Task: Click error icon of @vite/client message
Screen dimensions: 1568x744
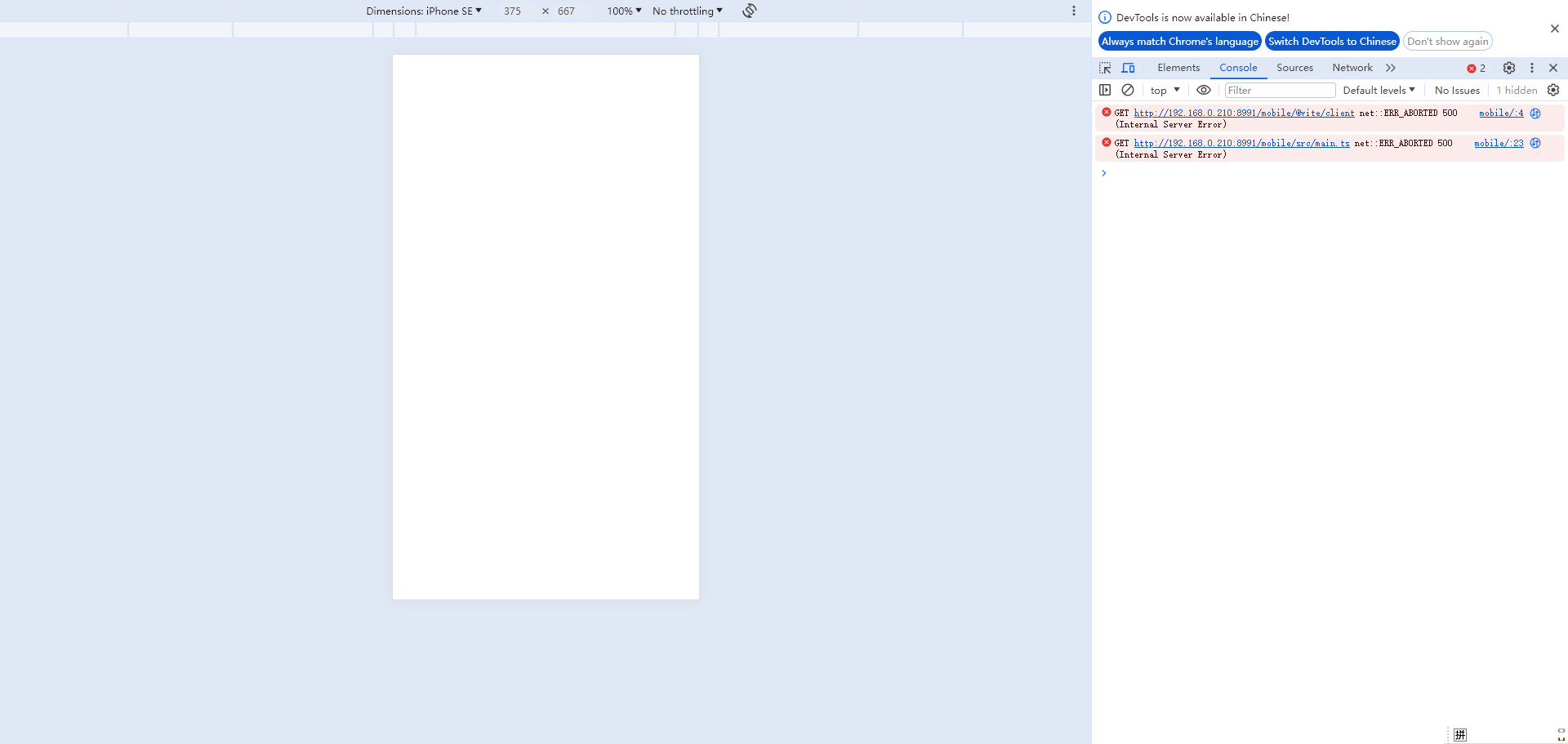Action: [x=1107, y=112]
